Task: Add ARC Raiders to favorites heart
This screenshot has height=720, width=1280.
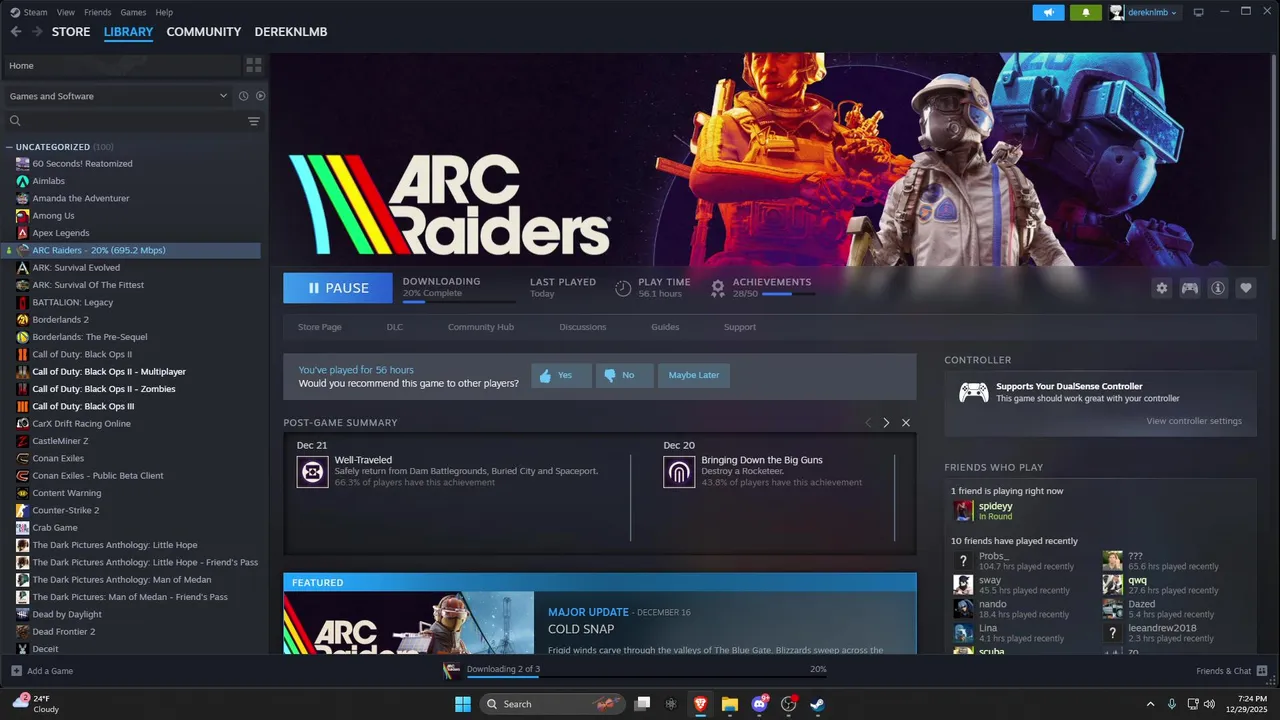Action: click(1246, 288)
